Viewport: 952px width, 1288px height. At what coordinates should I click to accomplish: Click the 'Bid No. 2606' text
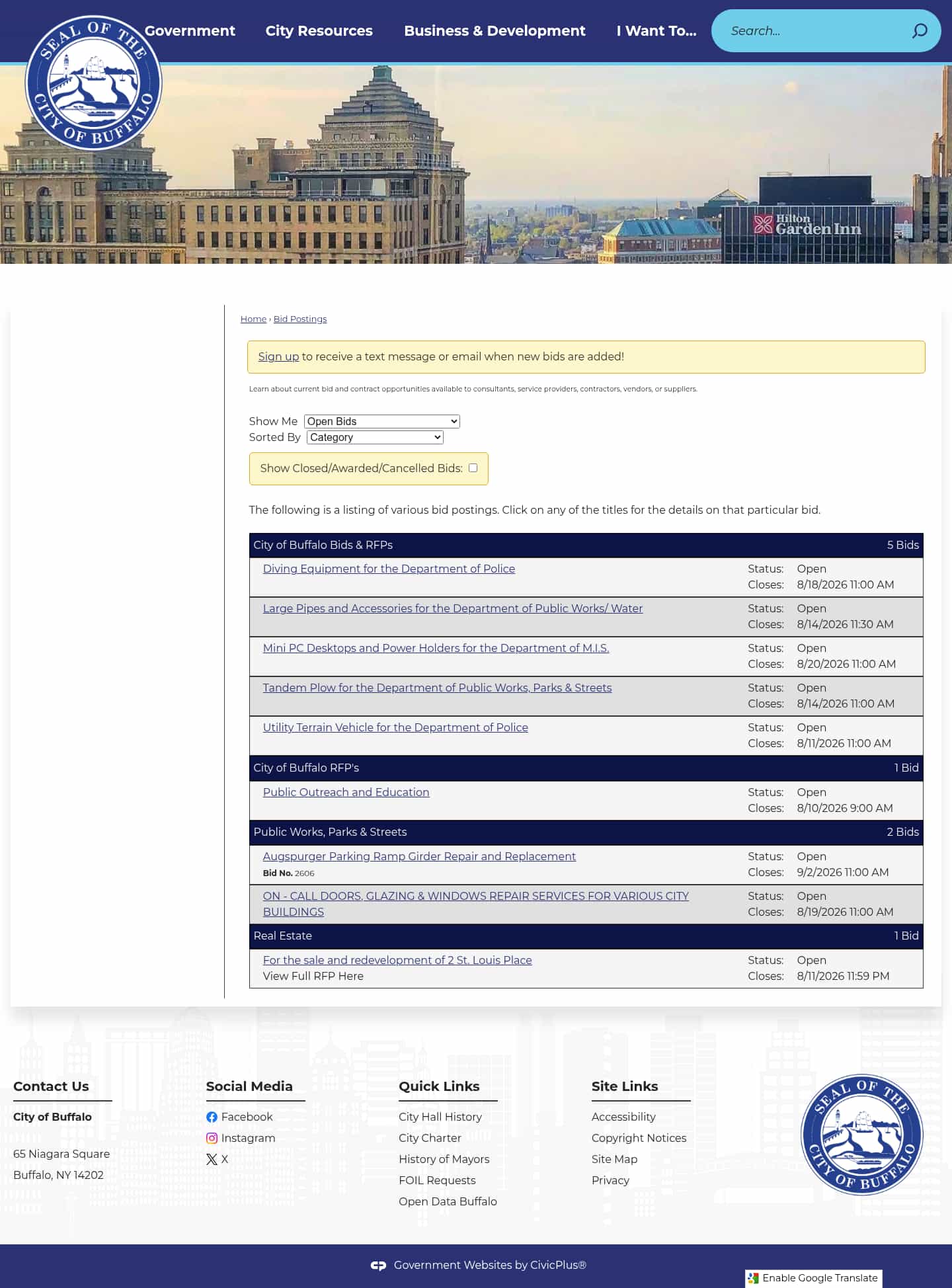pyautogui.click(x=288, y=873)
